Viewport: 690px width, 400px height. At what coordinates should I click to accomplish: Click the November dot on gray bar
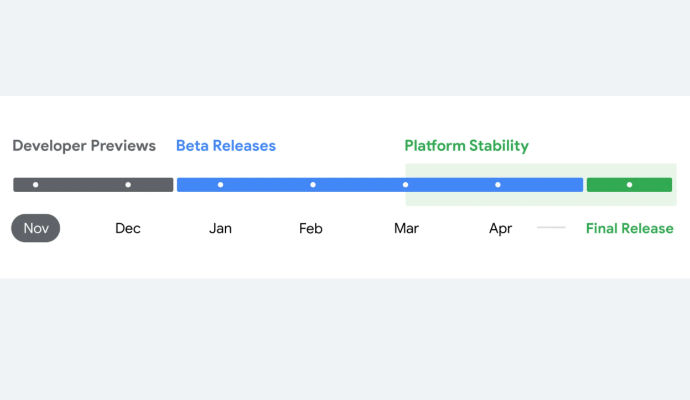click(x=36, y=185)
